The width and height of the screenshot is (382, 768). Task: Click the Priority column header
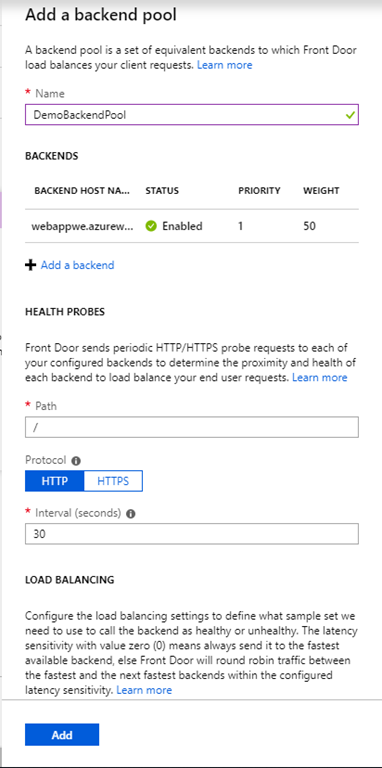[x=259, y=191]
